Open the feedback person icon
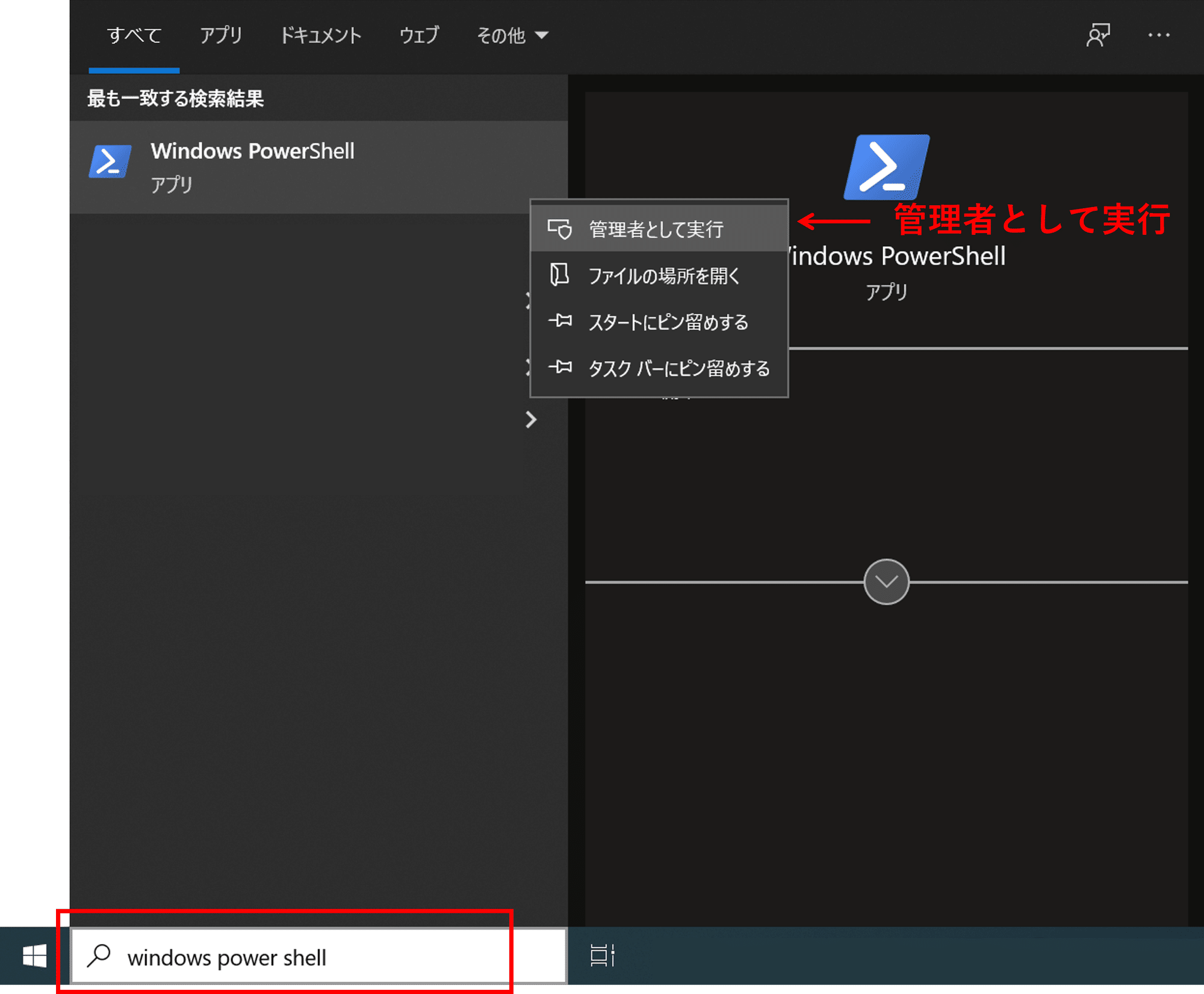Viewport: 1204px width, 994px height. [x=1097, y=36]
